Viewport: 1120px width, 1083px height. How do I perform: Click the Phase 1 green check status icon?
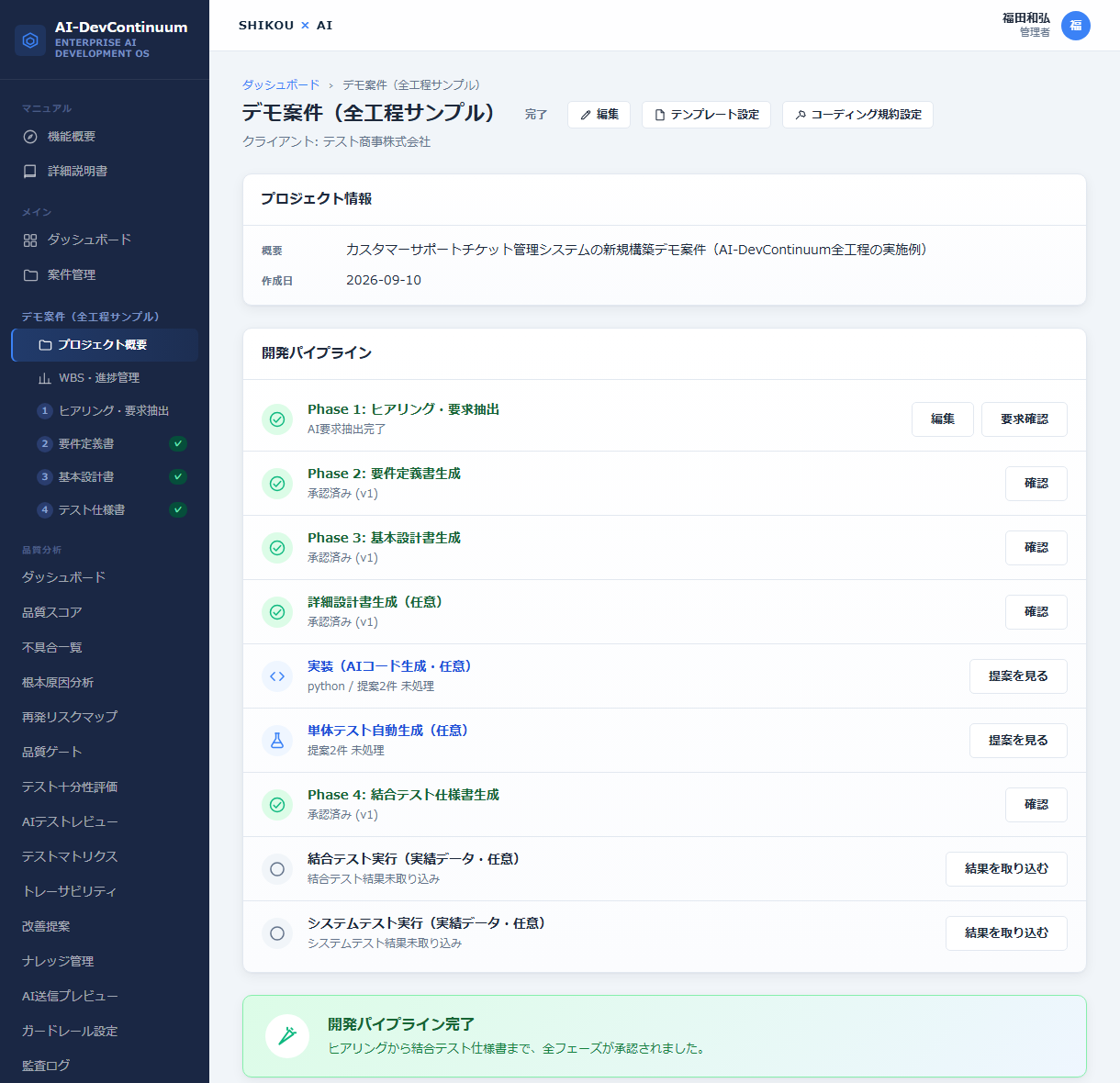tap(277, 419)
